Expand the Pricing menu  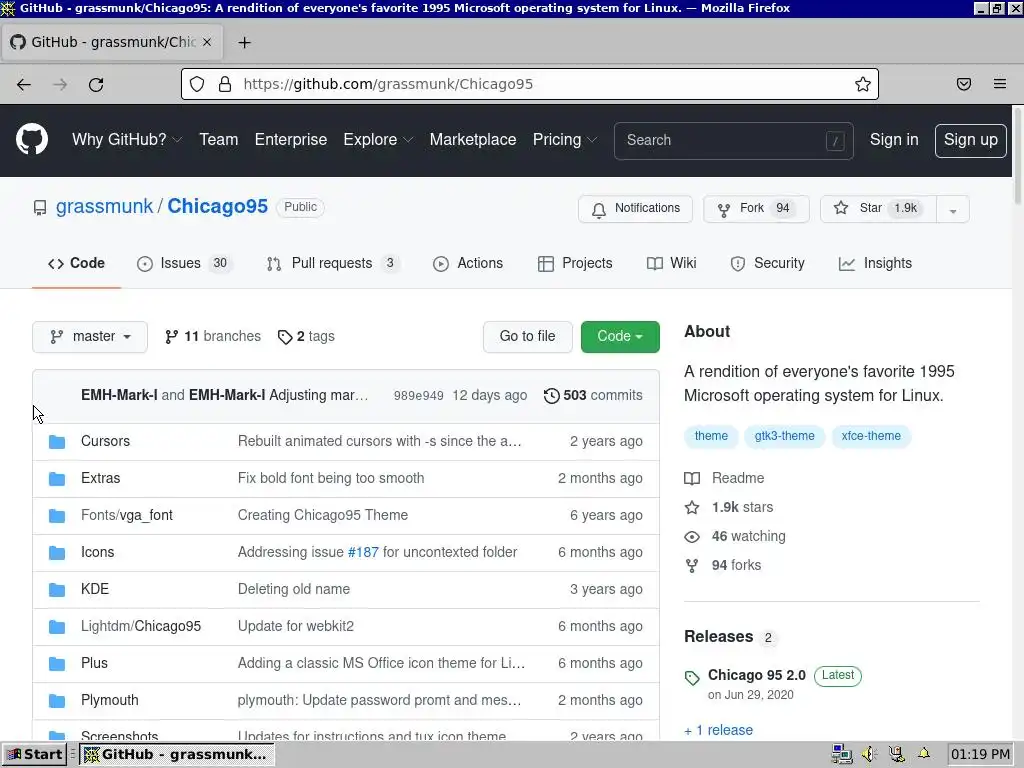pyautogui.click(x=565, y=140)
